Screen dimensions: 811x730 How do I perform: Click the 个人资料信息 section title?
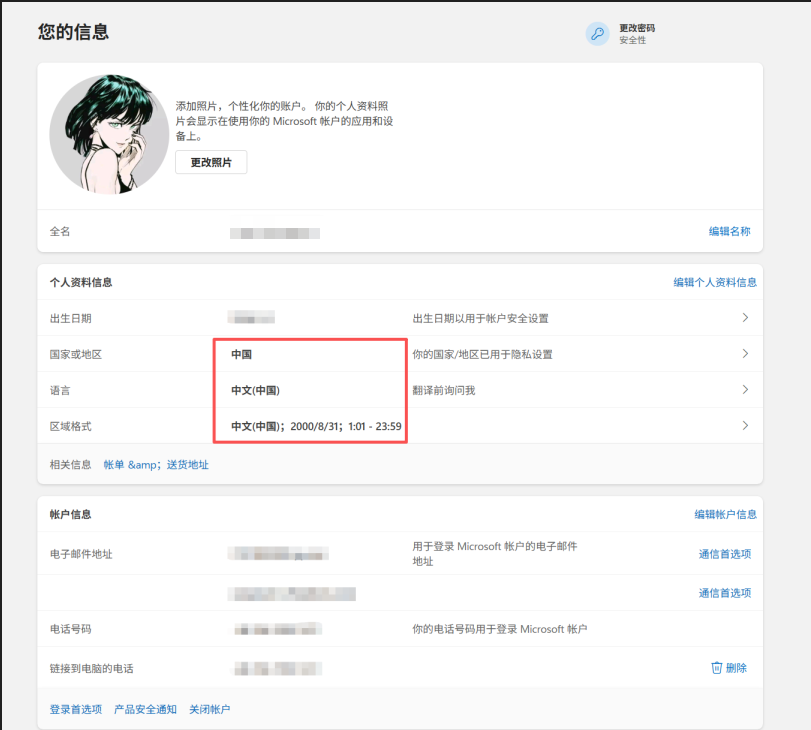coord(81,282)
